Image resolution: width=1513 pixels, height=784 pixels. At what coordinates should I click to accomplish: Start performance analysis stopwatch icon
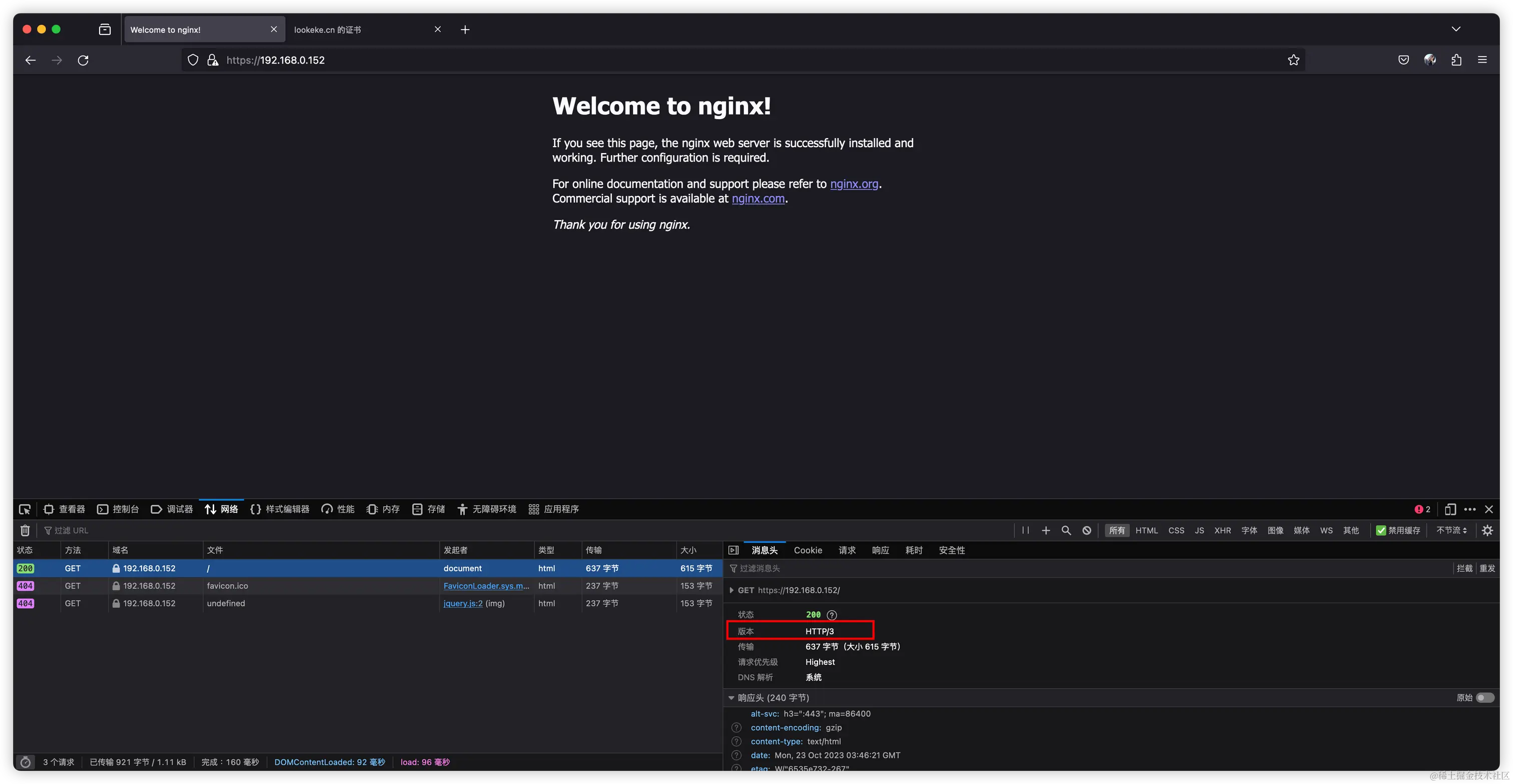(x=25, y=762)
